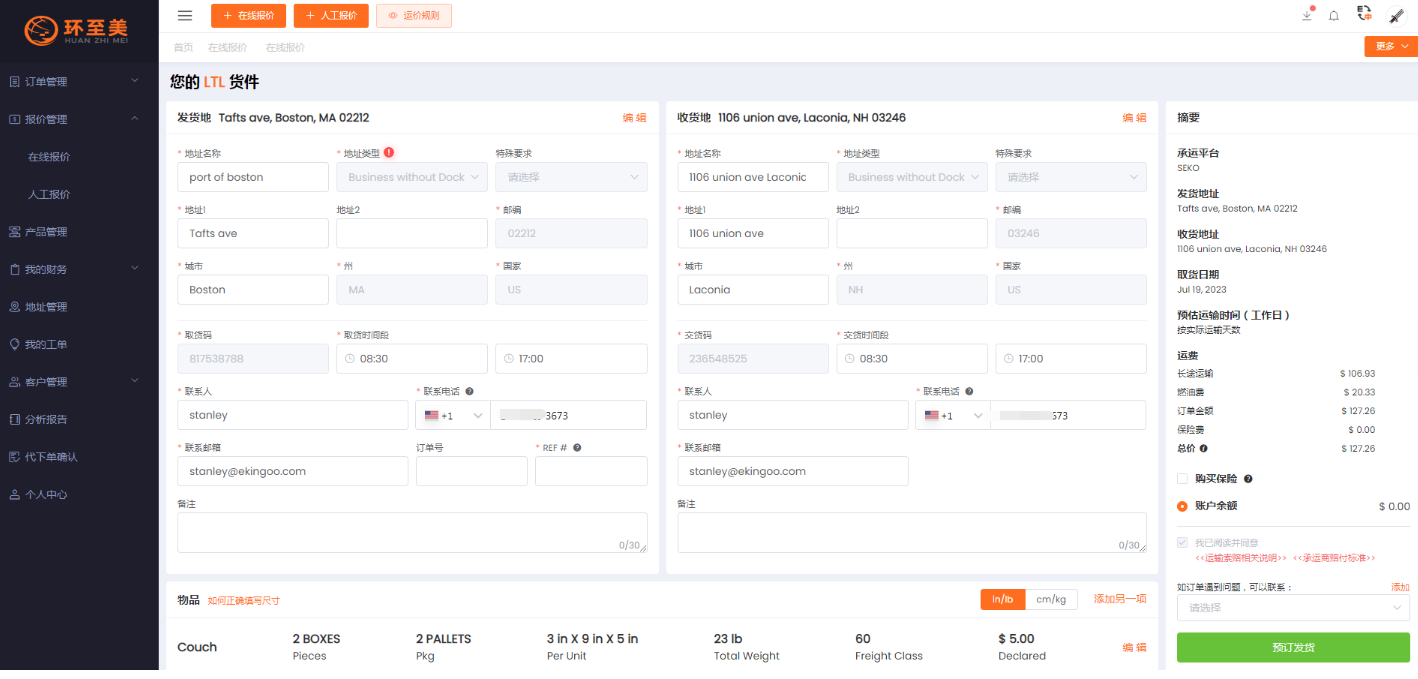Open the 更多 dropdown button
The image size is (1418, 679).
coord(1390,46)
